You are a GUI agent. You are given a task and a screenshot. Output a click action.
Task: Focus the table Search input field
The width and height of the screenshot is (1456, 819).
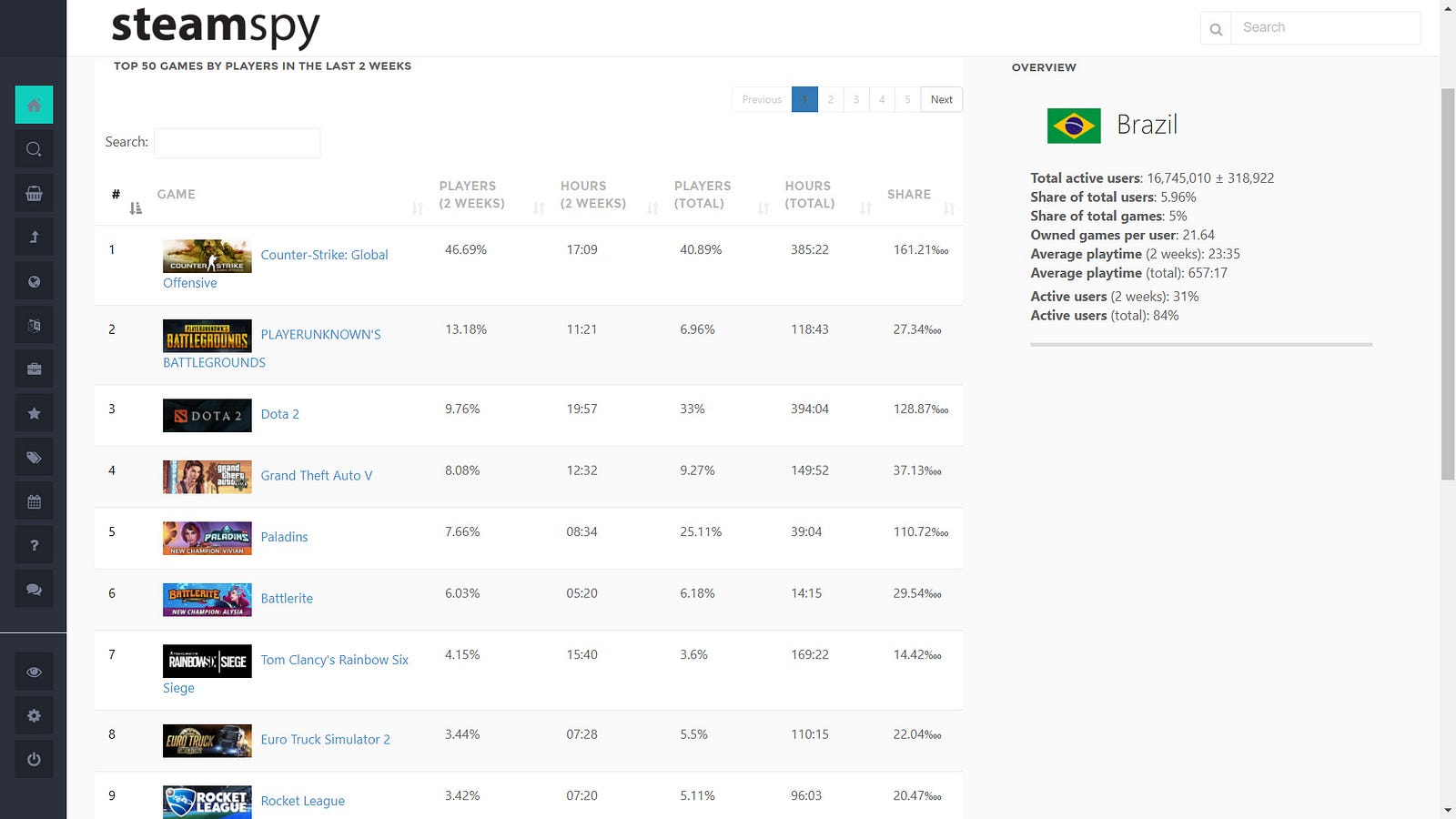click(237, 143)
